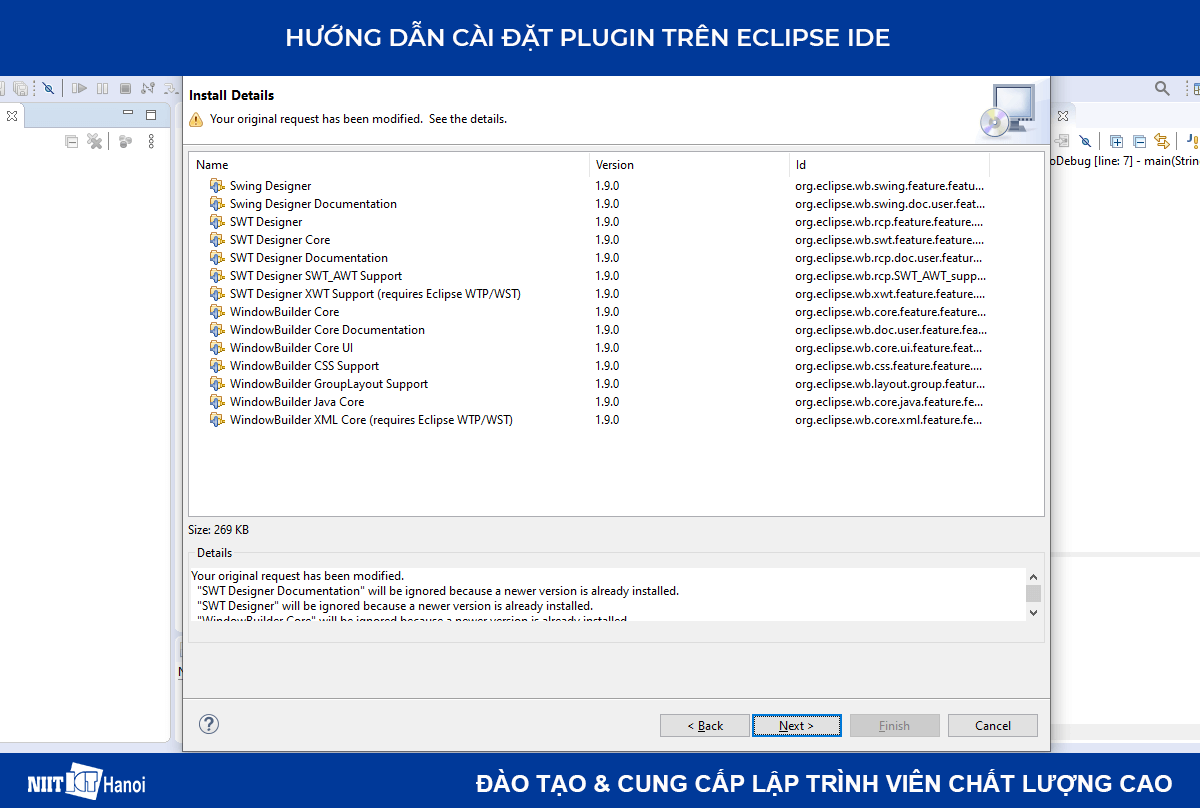The height and width of the screenshot is (808, 1200).
Task: Open Search with the magnifier icon
Action: coord(1162,88)
